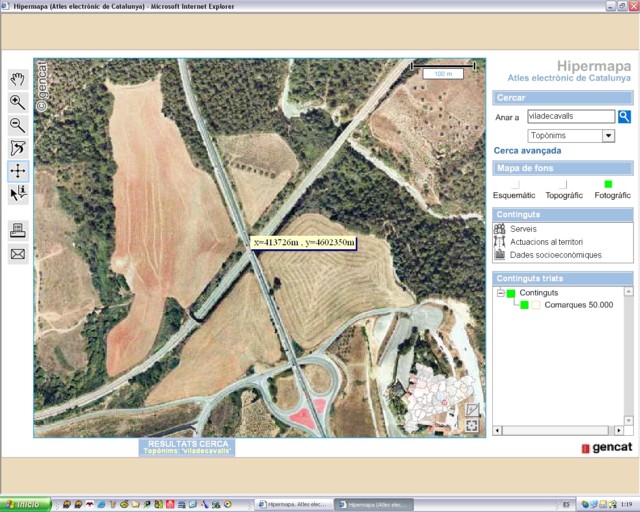Open Dades socioeconòmiques category

pos(555,255)
